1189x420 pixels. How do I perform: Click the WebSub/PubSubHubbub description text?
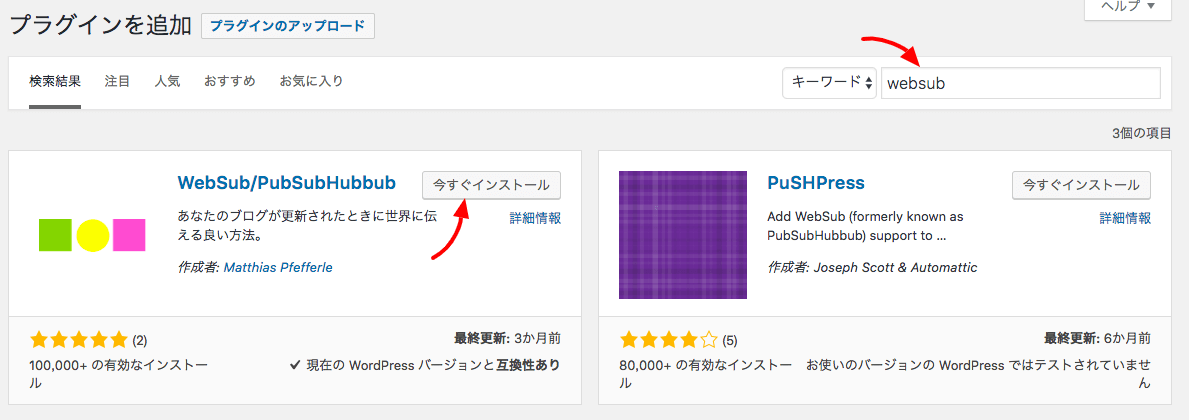[307, 226]
